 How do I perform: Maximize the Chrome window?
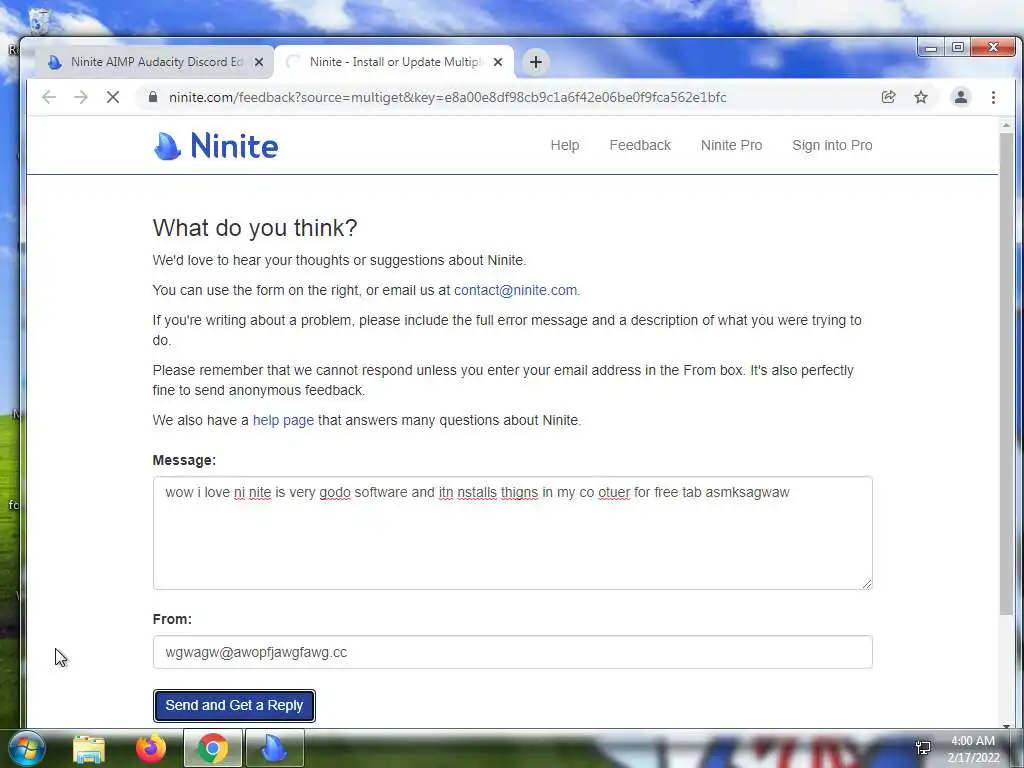[x=957, y=48]
